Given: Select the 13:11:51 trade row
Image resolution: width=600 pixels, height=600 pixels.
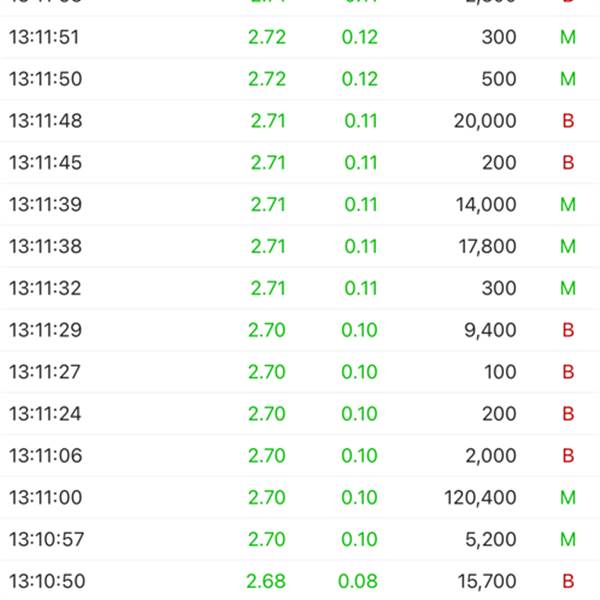Looking at the screenshot, I should coord(300,37).
